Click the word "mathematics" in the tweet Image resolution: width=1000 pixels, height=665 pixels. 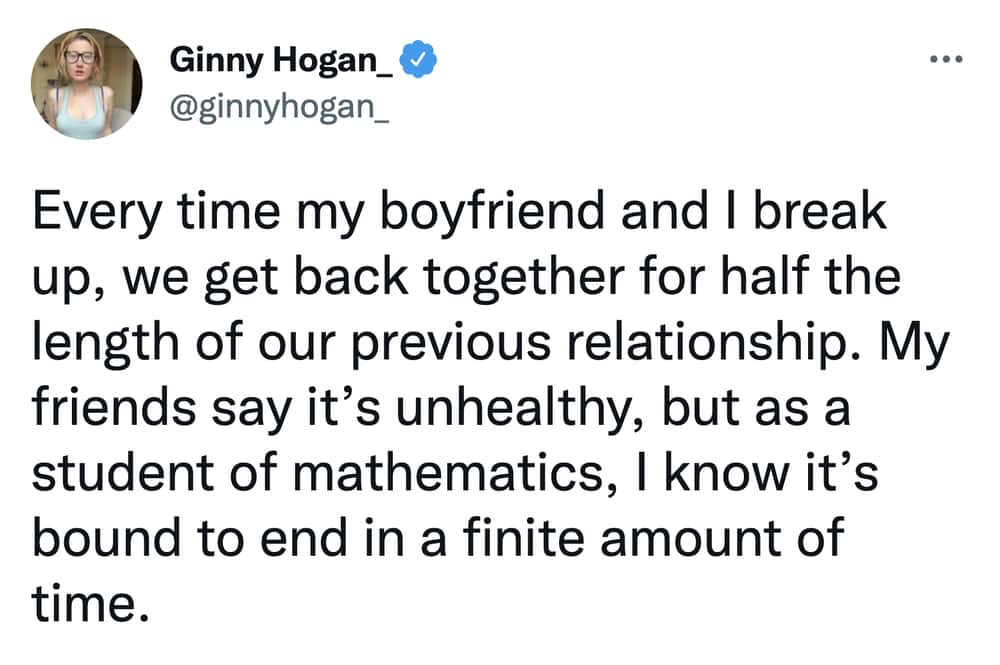tap(448, 472)
